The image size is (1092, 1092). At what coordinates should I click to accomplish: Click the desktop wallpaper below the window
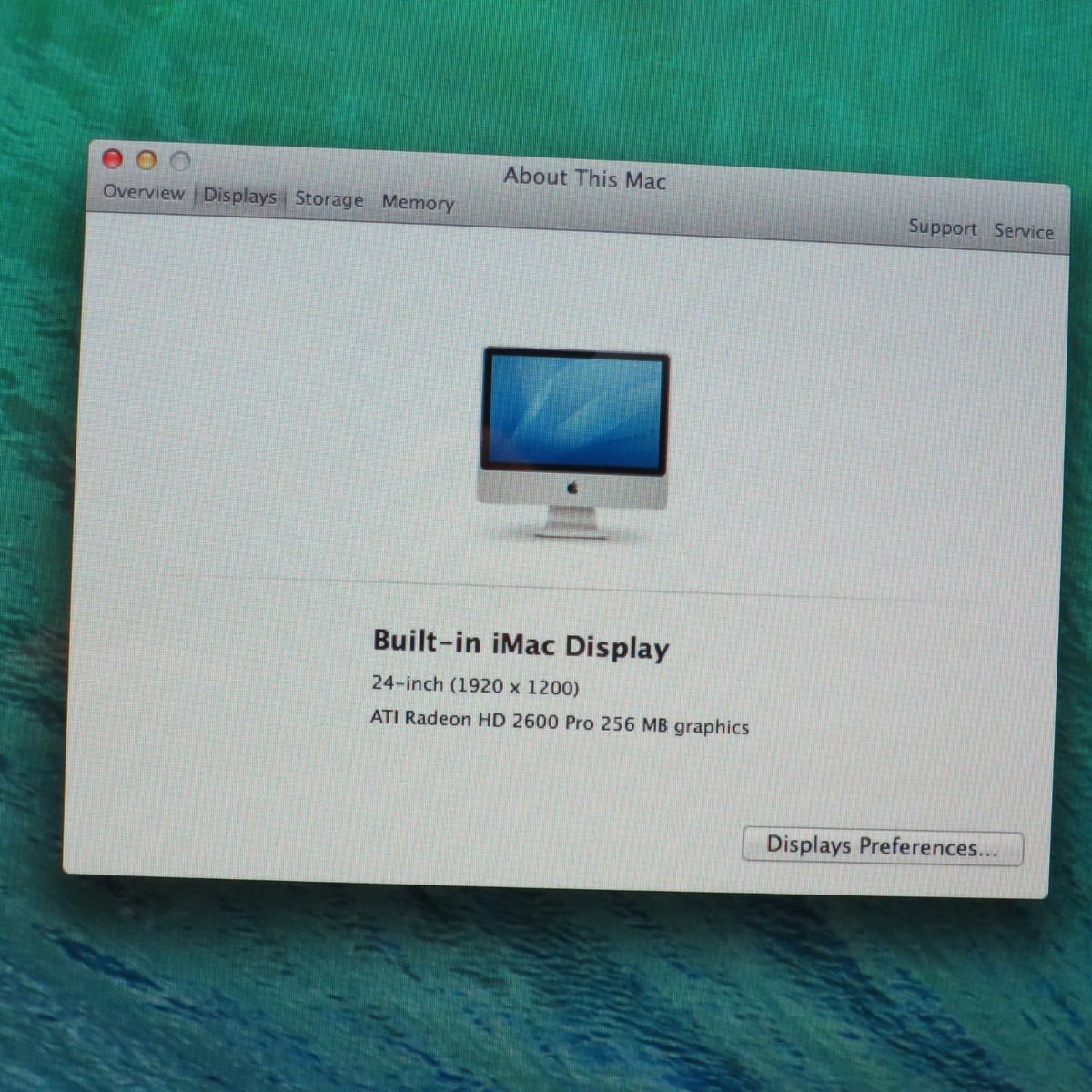click(546, 992)
